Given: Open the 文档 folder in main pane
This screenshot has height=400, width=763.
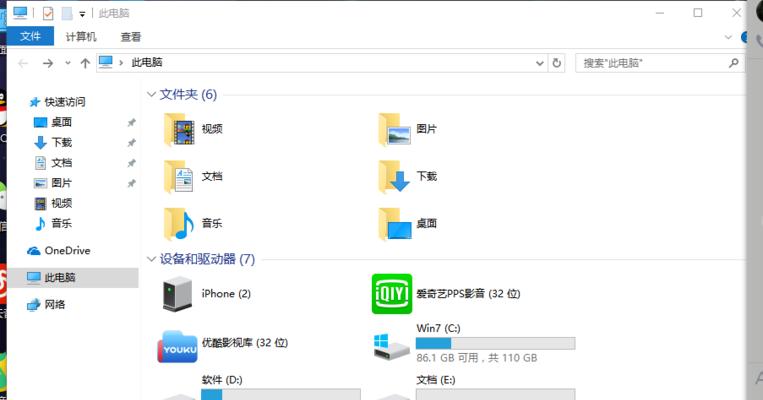Looking at the screenshot, I should [x=193, y=177].
